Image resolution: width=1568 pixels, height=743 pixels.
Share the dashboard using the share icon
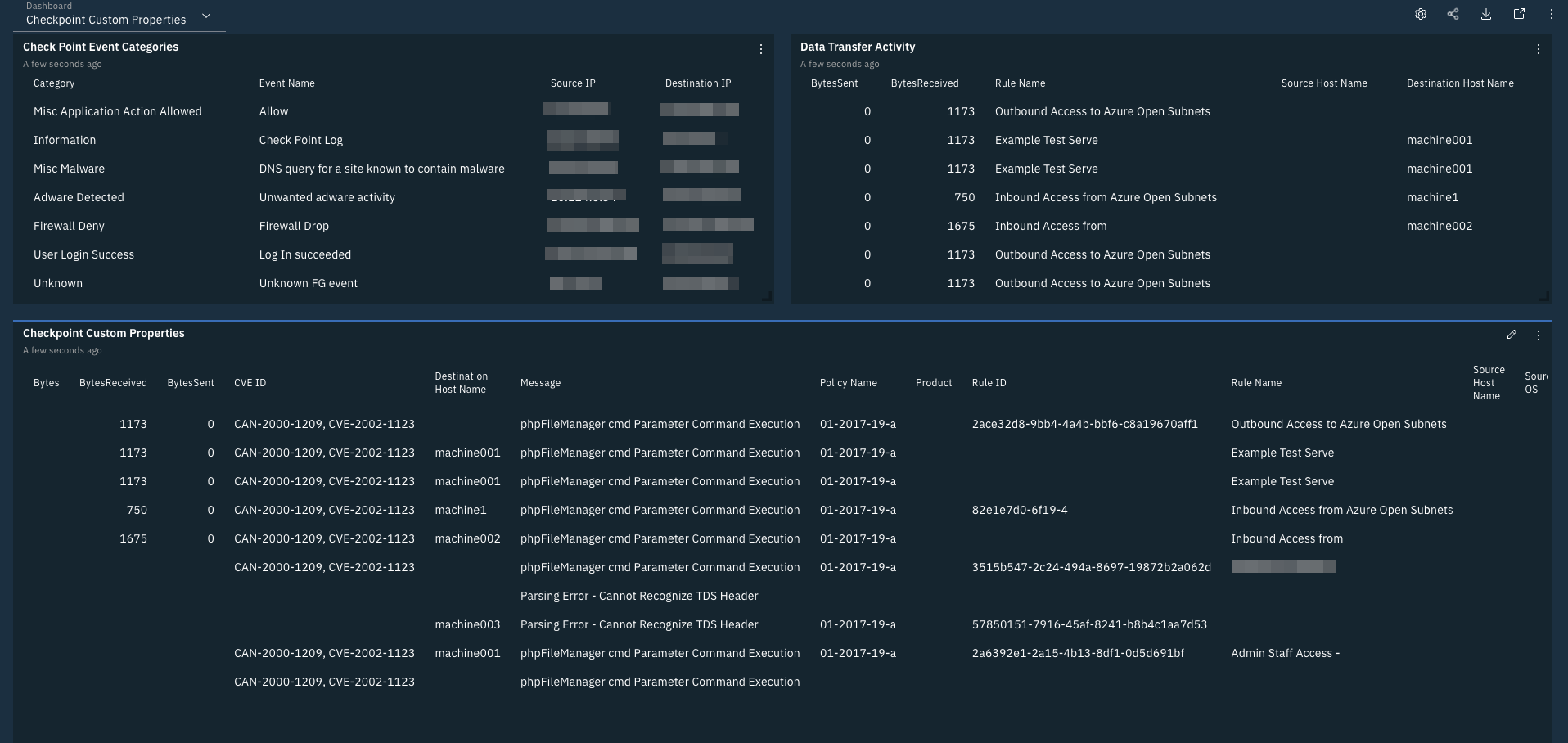(x=1453, y=14)
